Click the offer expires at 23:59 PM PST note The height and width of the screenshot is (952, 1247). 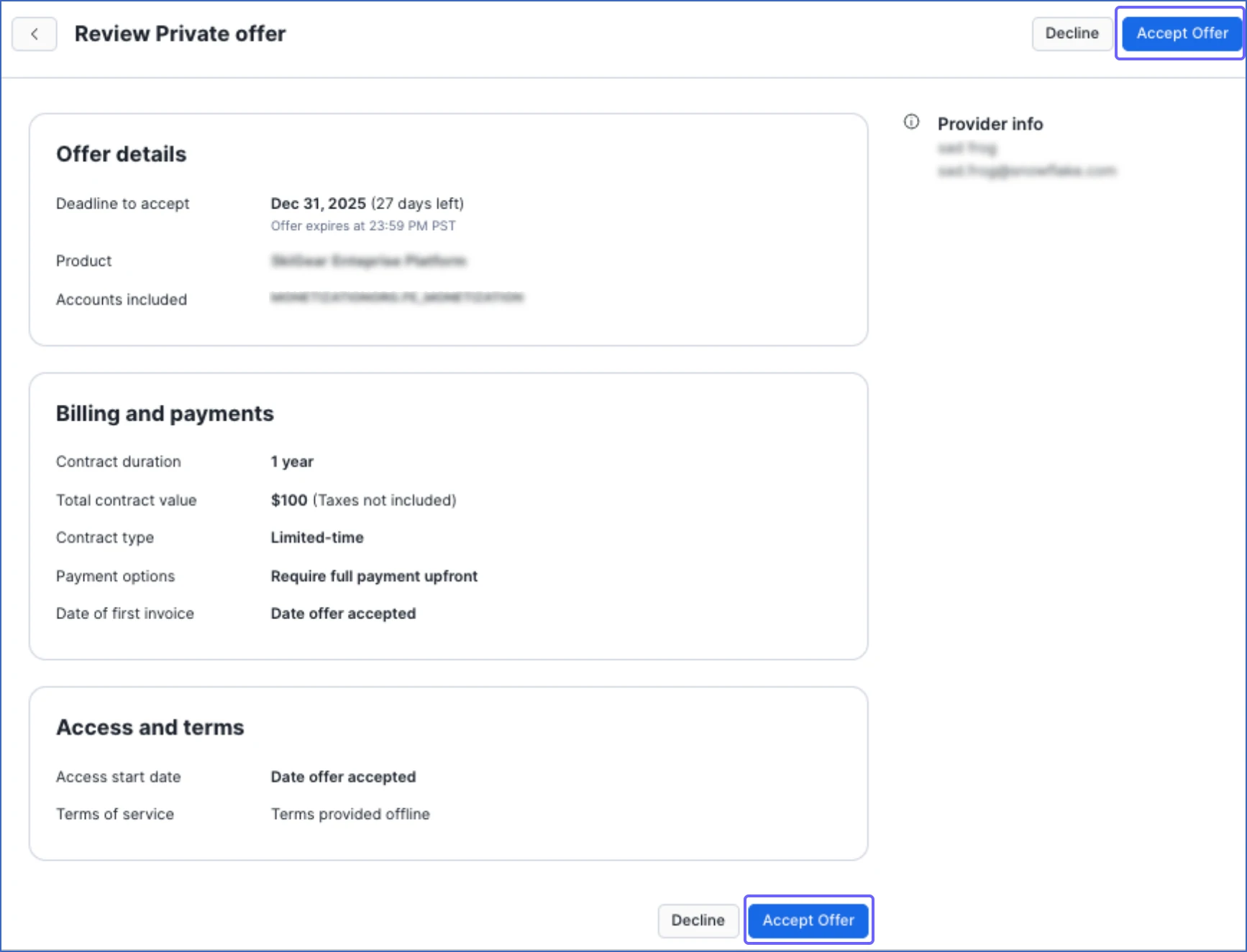pos(363,226)
